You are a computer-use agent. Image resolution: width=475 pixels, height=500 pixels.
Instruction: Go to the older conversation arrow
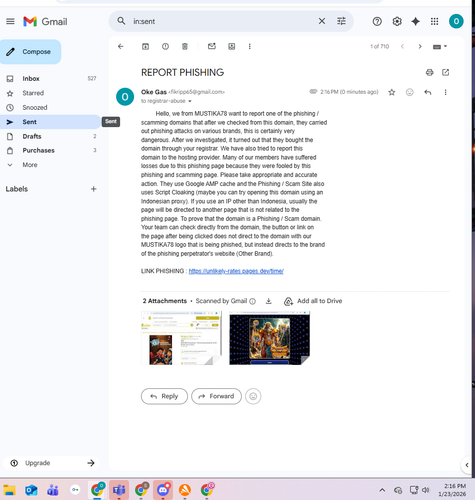(420, 46)
